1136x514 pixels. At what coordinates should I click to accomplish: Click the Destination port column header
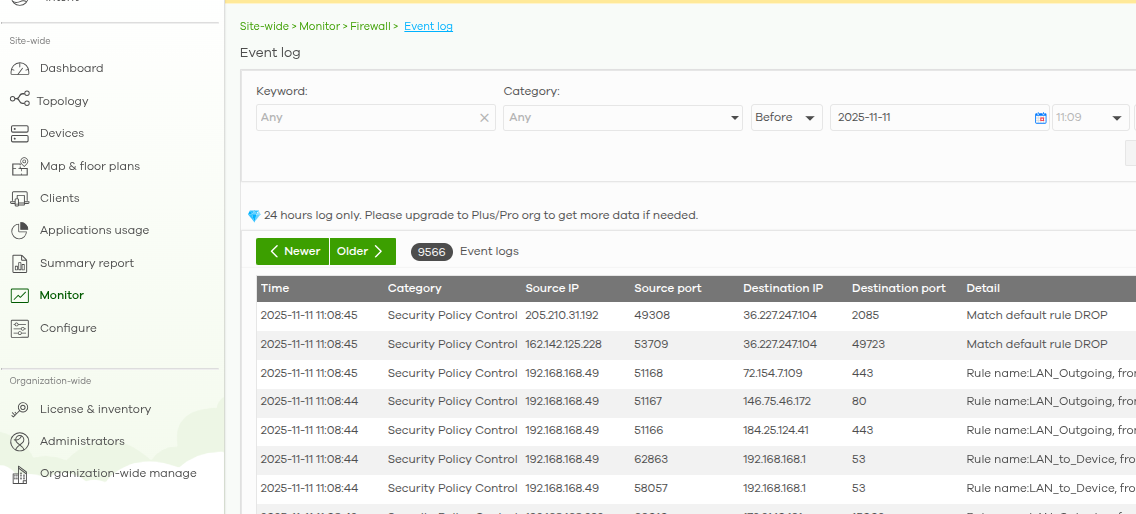[898, 289]
